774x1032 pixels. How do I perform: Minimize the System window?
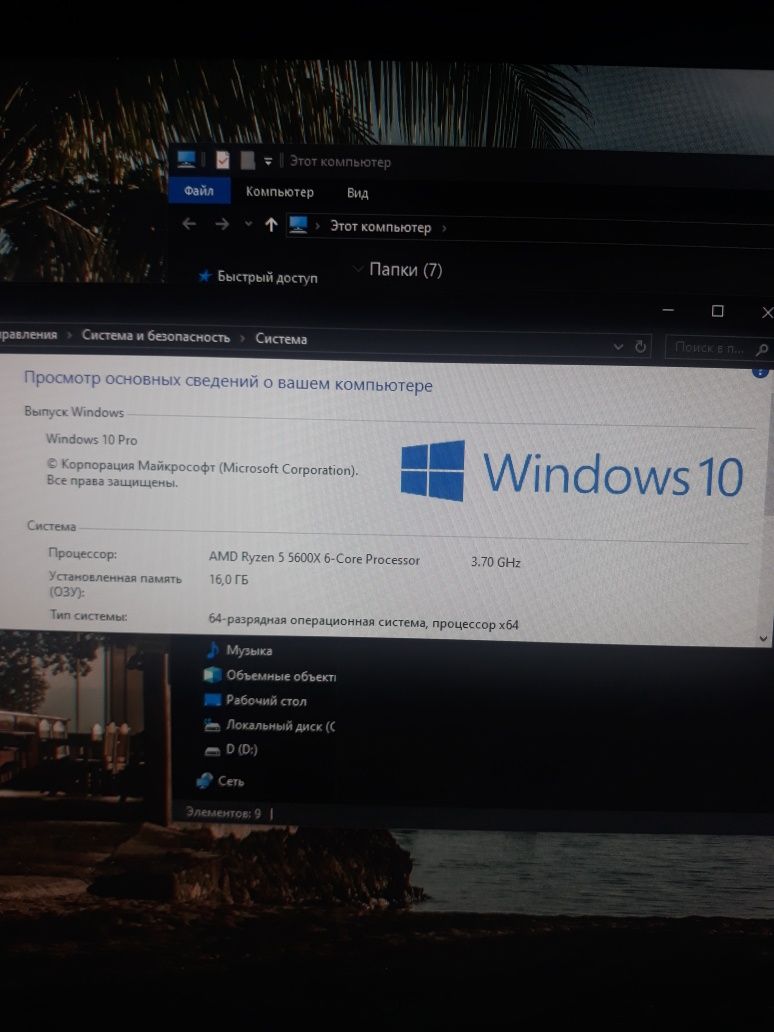tap(668, 309)
